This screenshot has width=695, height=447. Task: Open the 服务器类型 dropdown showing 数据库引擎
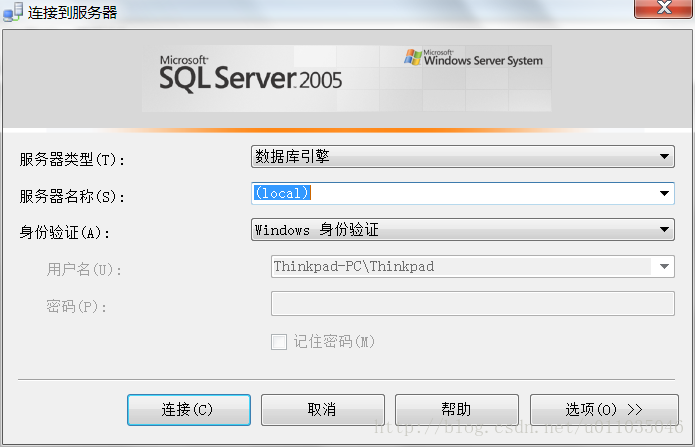[463, 157]
